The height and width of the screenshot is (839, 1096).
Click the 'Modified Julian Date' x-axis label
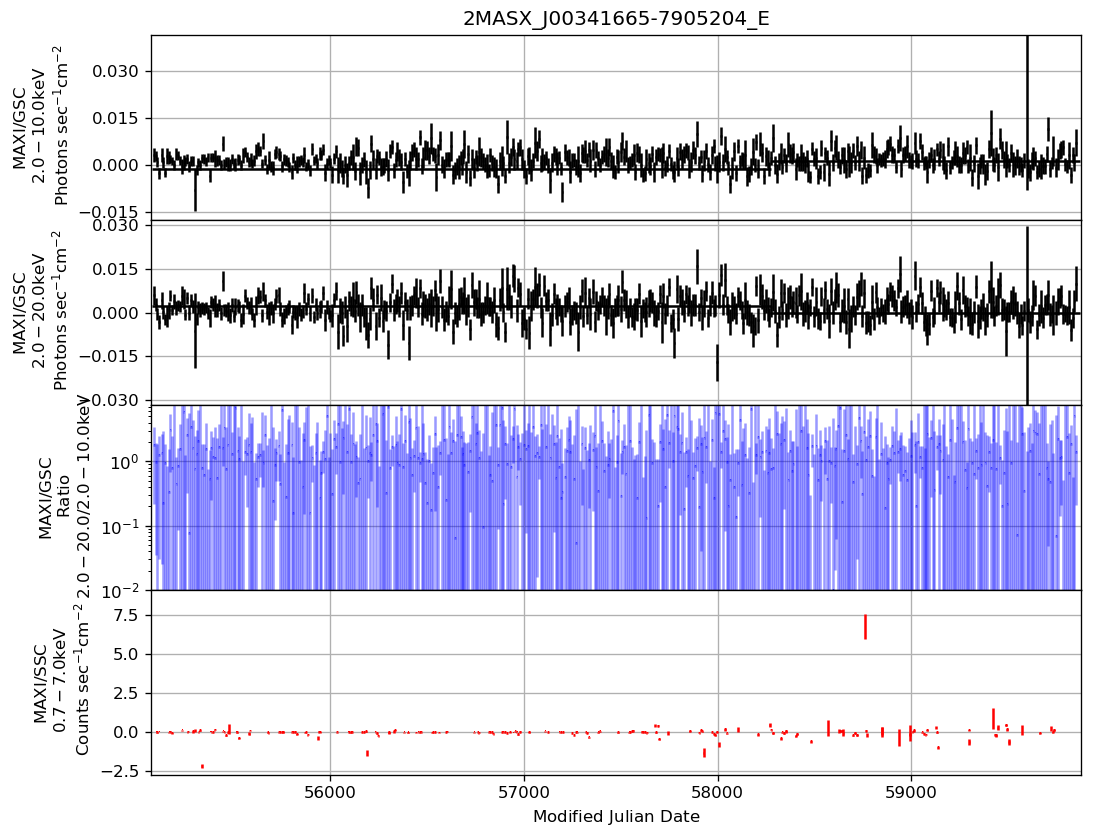point(616,816)
